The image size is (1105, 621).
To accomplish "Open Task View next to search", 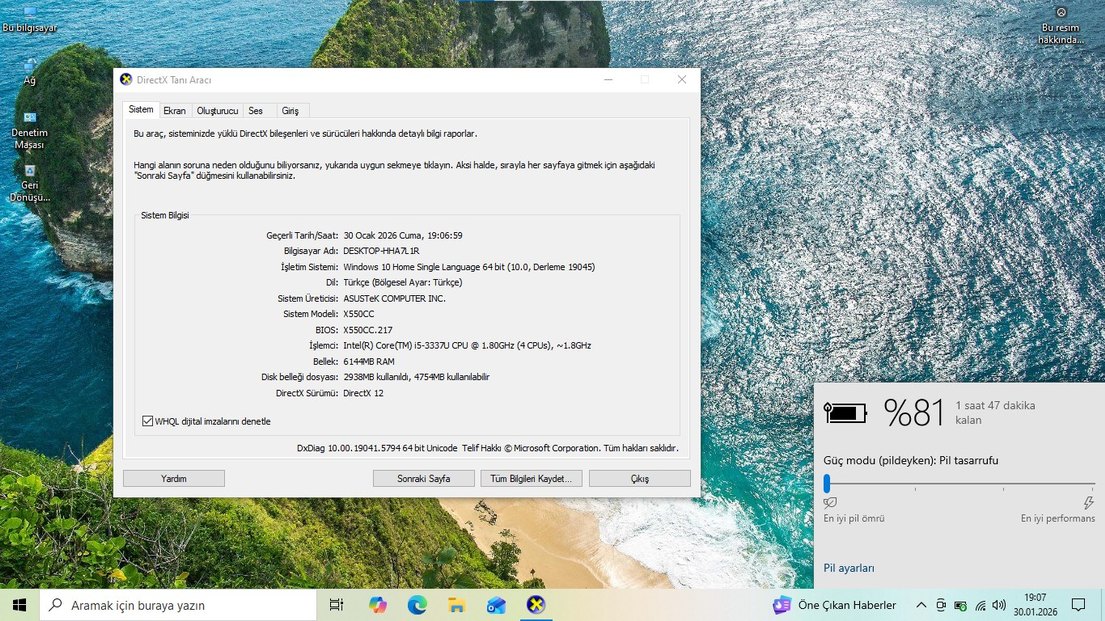I will [x=335, y=604].
